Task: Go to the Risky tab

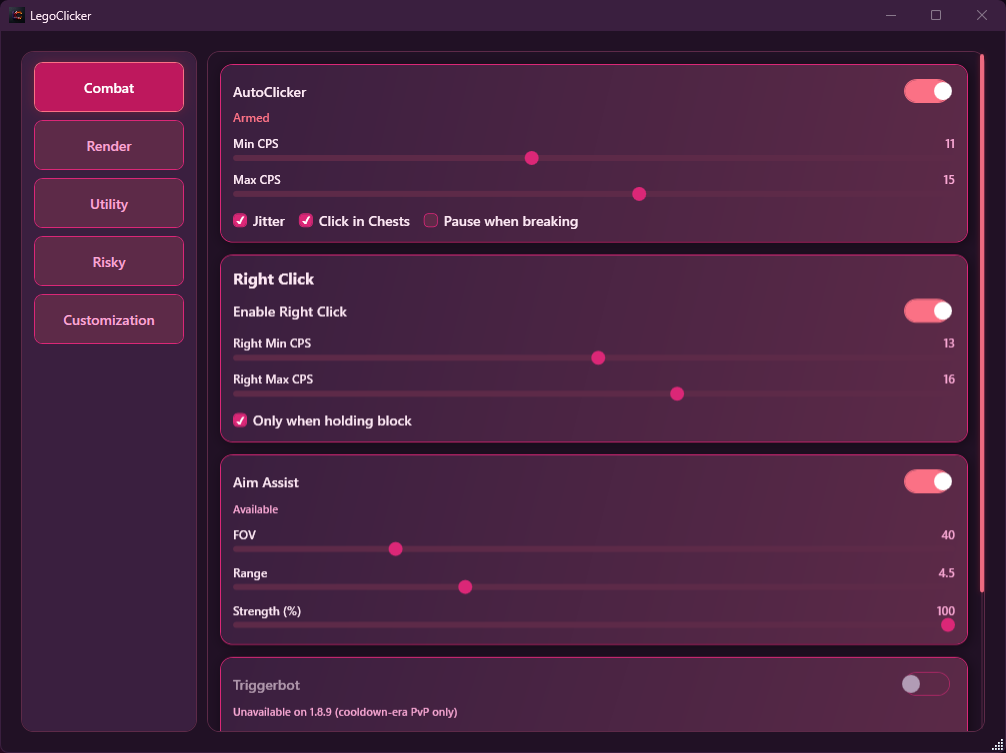Action: (109, 262)
